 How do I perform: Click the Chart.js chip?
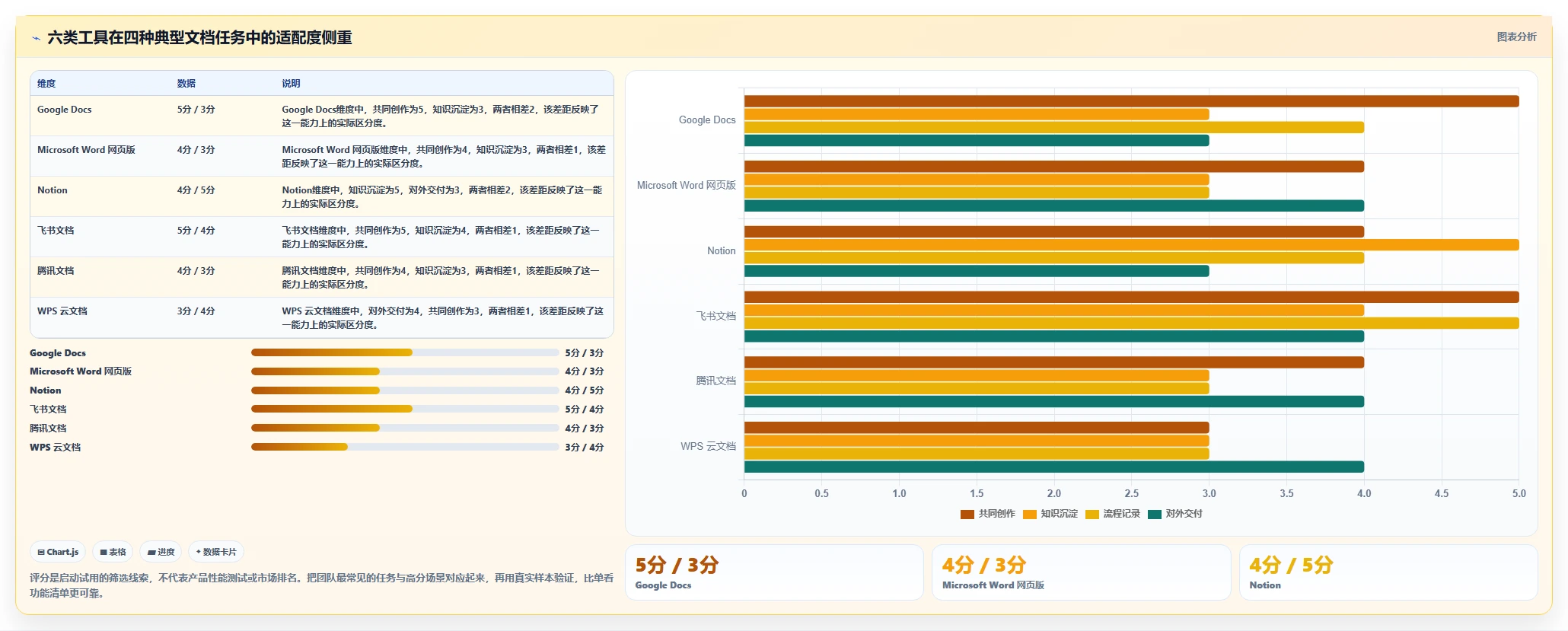pos(58,552)
